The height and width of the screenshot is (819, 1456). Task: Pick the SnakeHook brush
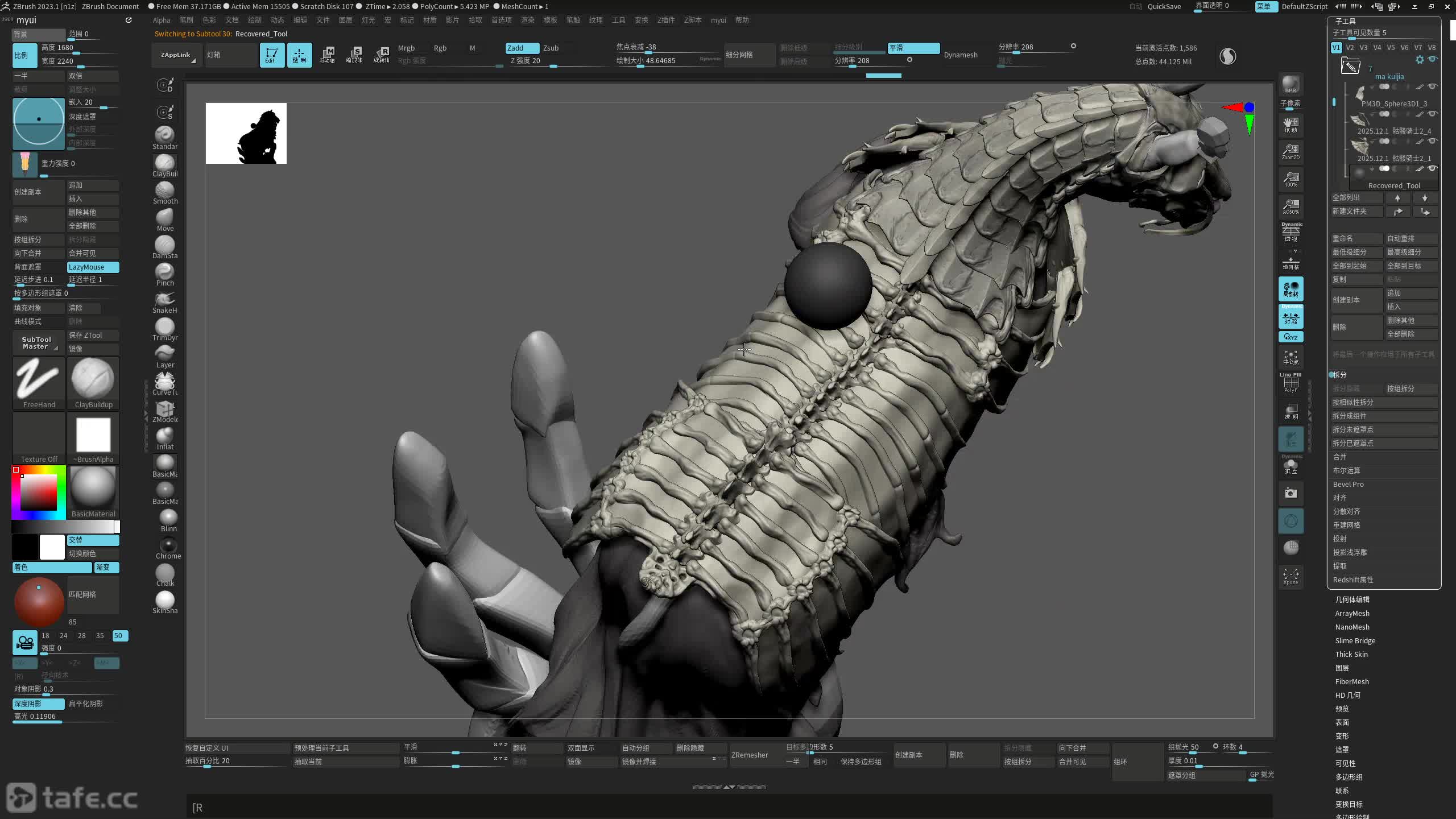[x=164, y=301]
